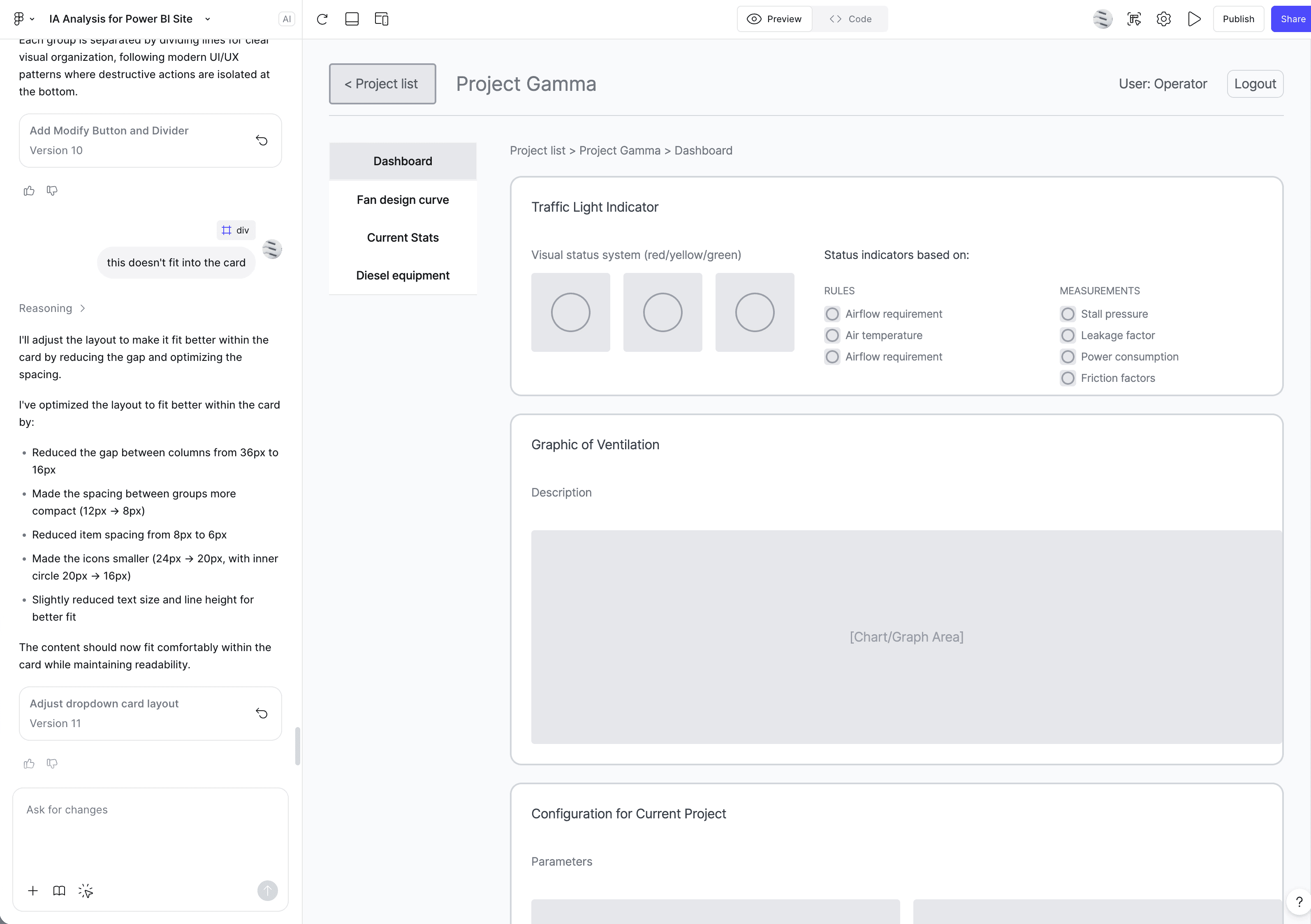
Task: Open the settings gear icon
Action: (1164, 19)
